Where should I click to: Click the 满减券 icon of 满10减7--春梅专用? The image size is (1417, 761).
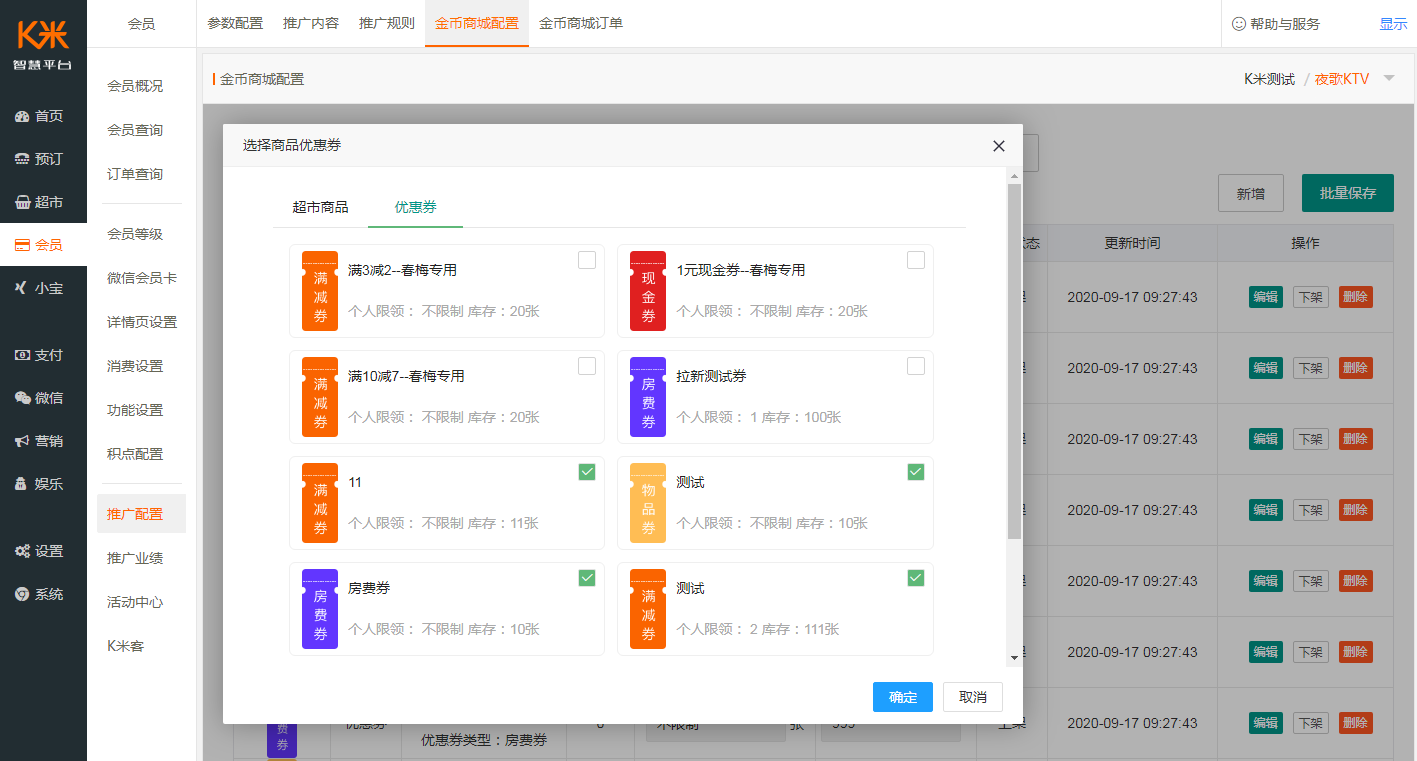(x=320, y=397)
